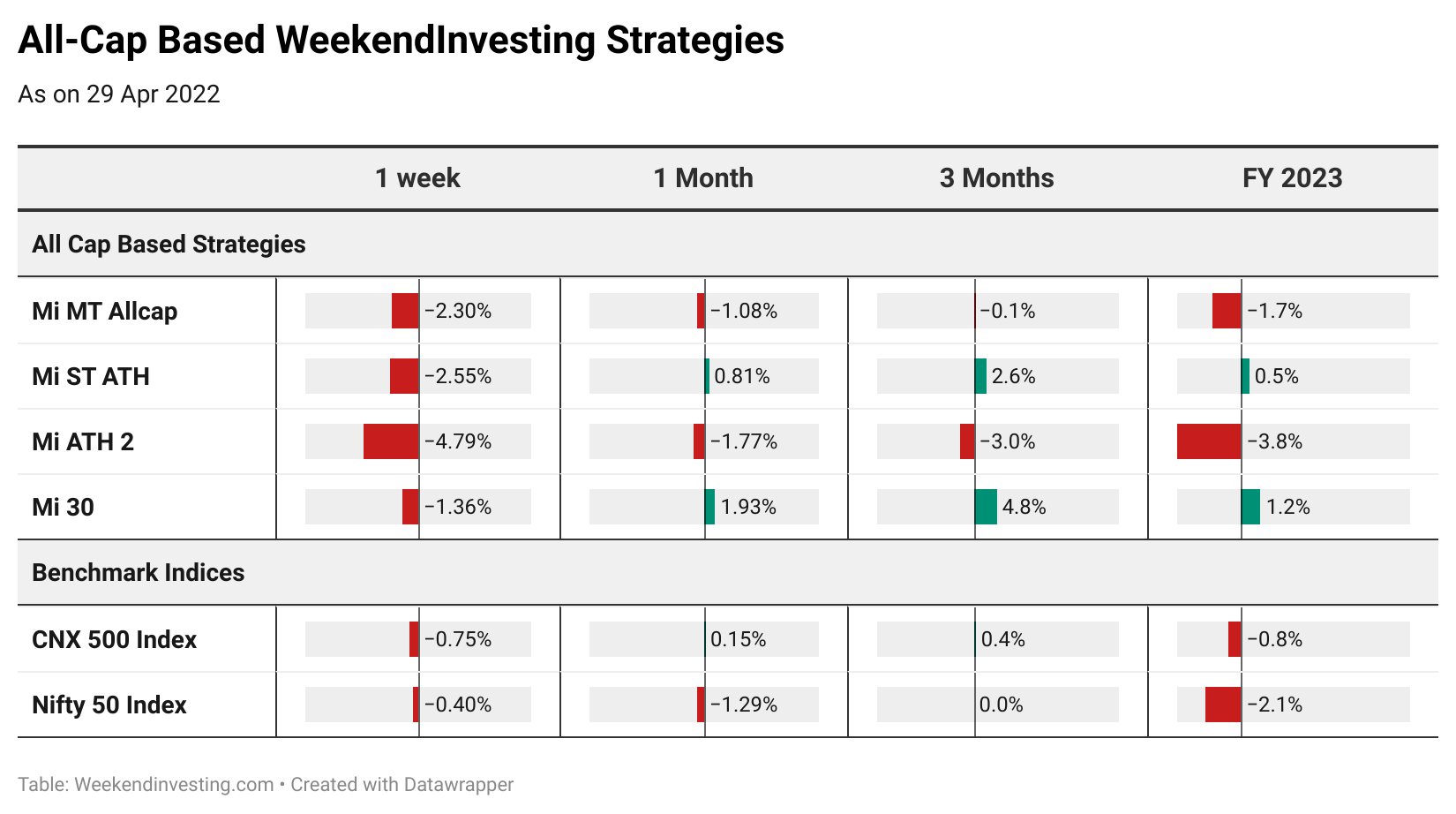The height and width of the screenshot is (814, 1456).
Task: Open the Weekendinvesting.com source link
Action: (174, 785)
